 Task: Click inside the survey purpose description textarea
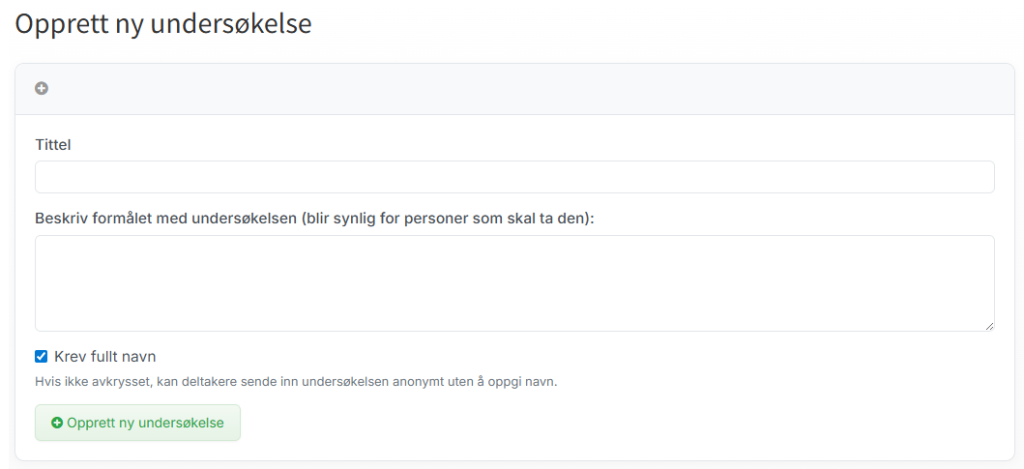point(514,283)
